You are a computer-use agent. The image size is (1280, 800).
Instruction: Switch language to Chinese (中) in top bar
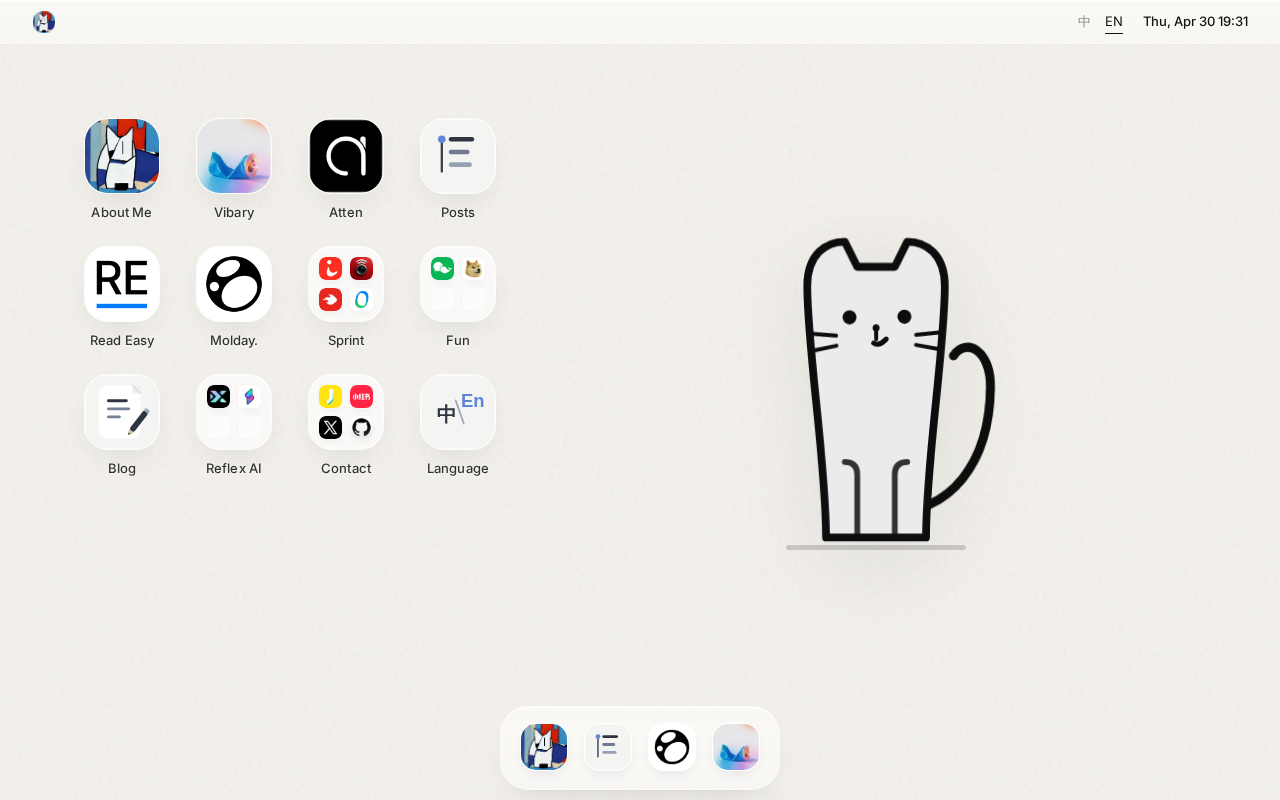click(x=1084, y=21)
